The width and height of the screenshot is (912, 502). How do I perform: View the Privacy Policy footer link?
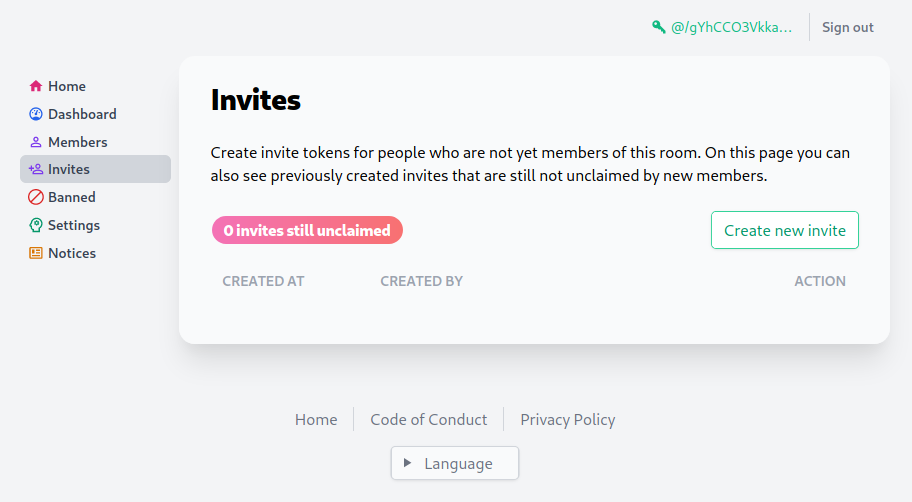pyautogui.click(x=568, y=419)
